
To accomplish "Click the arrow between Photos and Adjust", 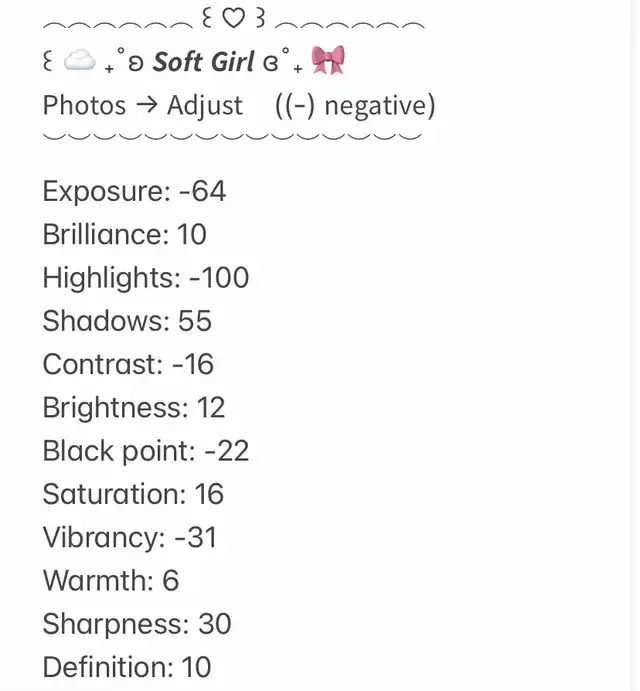I will click(x=146, y=105).
